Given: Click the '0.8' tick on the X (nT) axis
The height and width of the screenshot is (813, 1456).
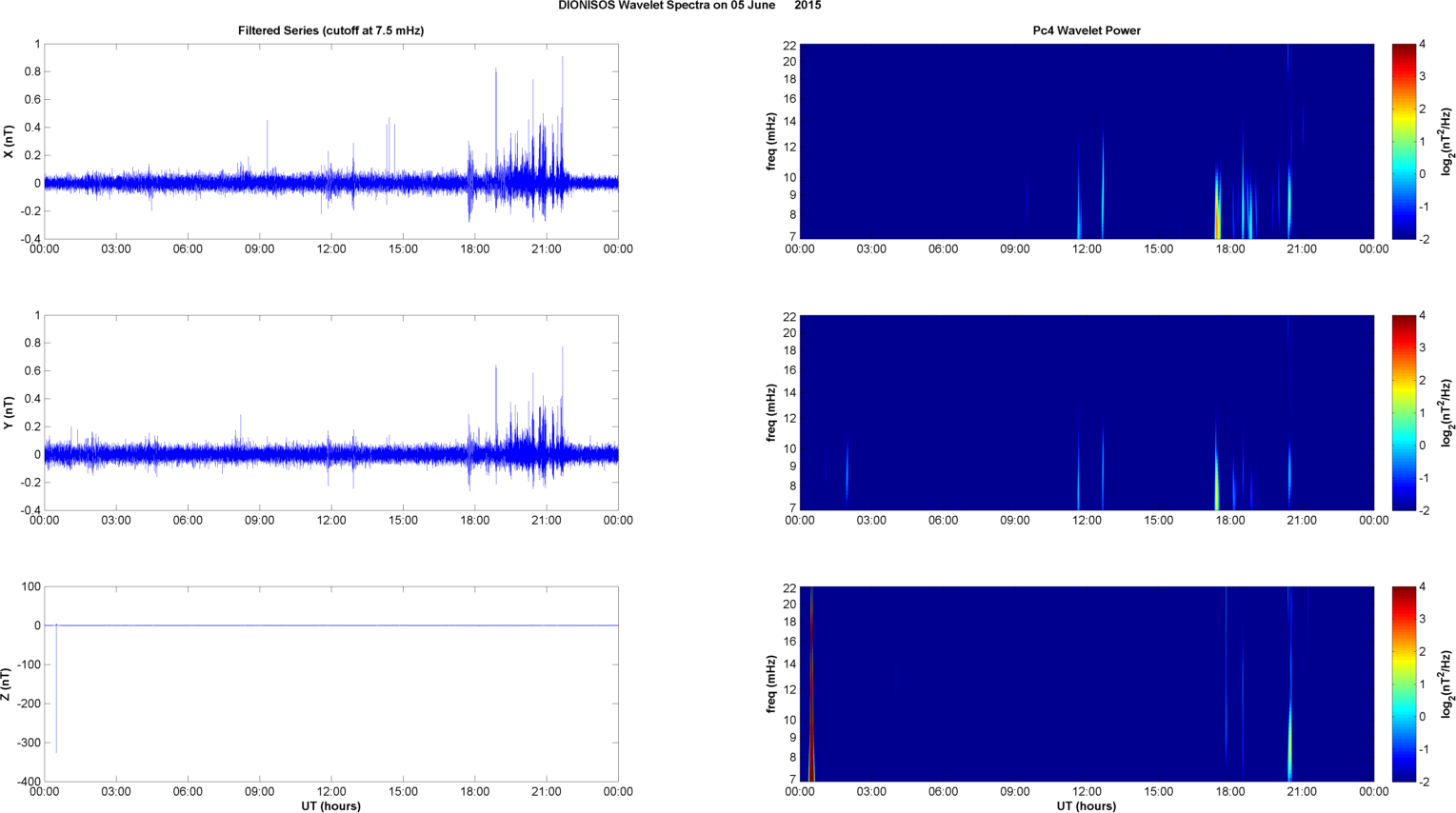Looking at the screenshot, I should tap(32, 71).
